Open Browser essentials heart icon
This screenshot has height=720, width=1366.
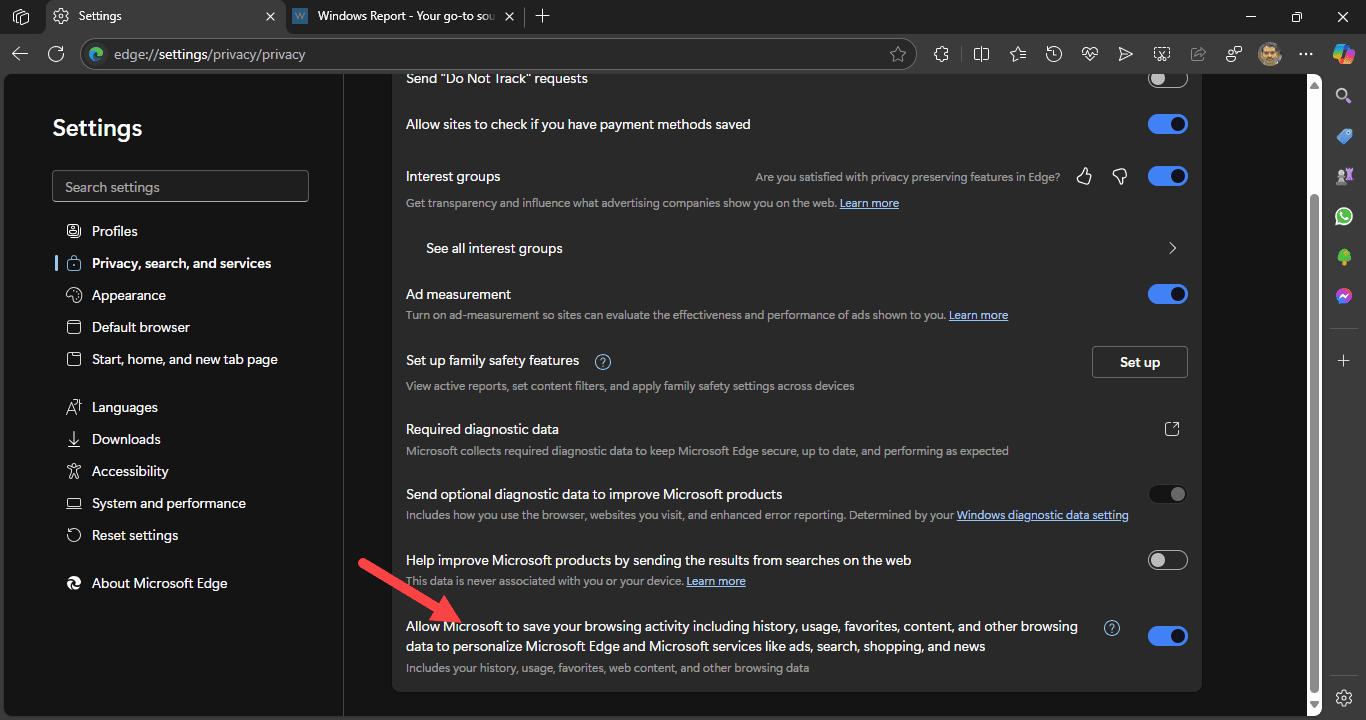(1090, 54)
